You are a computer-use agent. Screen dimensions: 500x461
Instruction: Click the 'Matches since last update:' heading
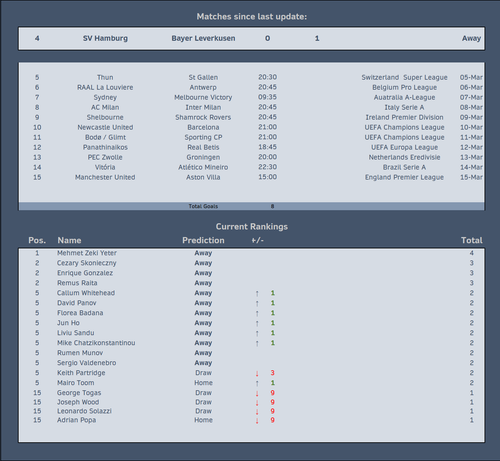(x=251, y=17)
